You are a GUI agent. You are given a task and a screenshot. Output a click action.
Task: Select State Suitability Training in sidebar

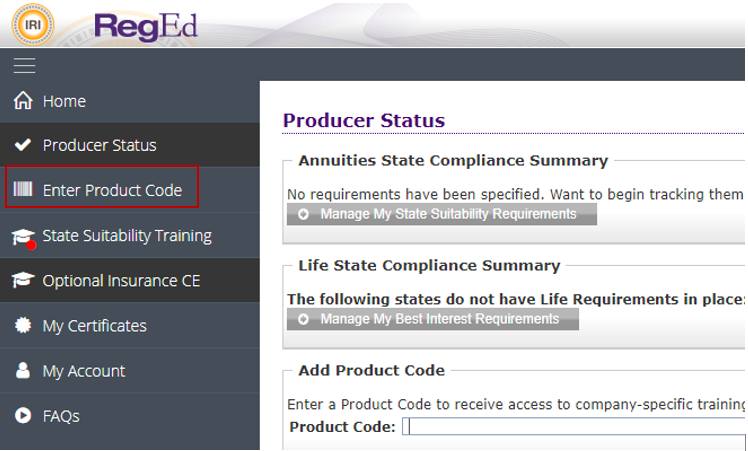(127, 236)
